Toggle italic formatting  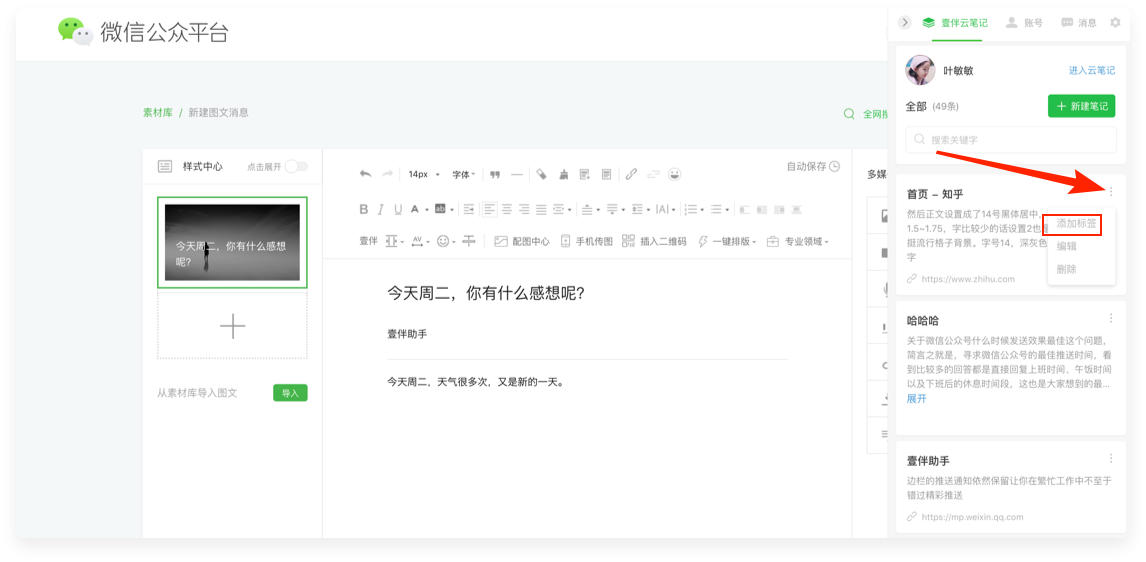(380, 210)
